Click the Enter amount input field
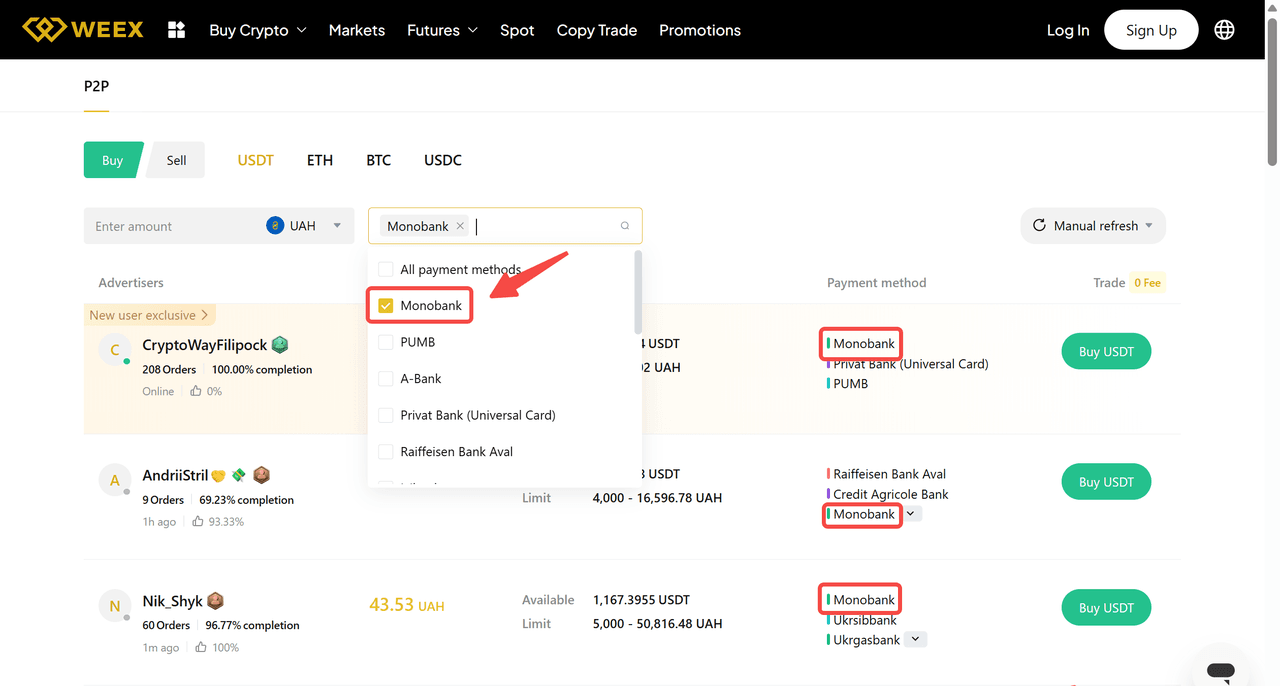This screenshot has height=686, width=1280. (170, 226)
